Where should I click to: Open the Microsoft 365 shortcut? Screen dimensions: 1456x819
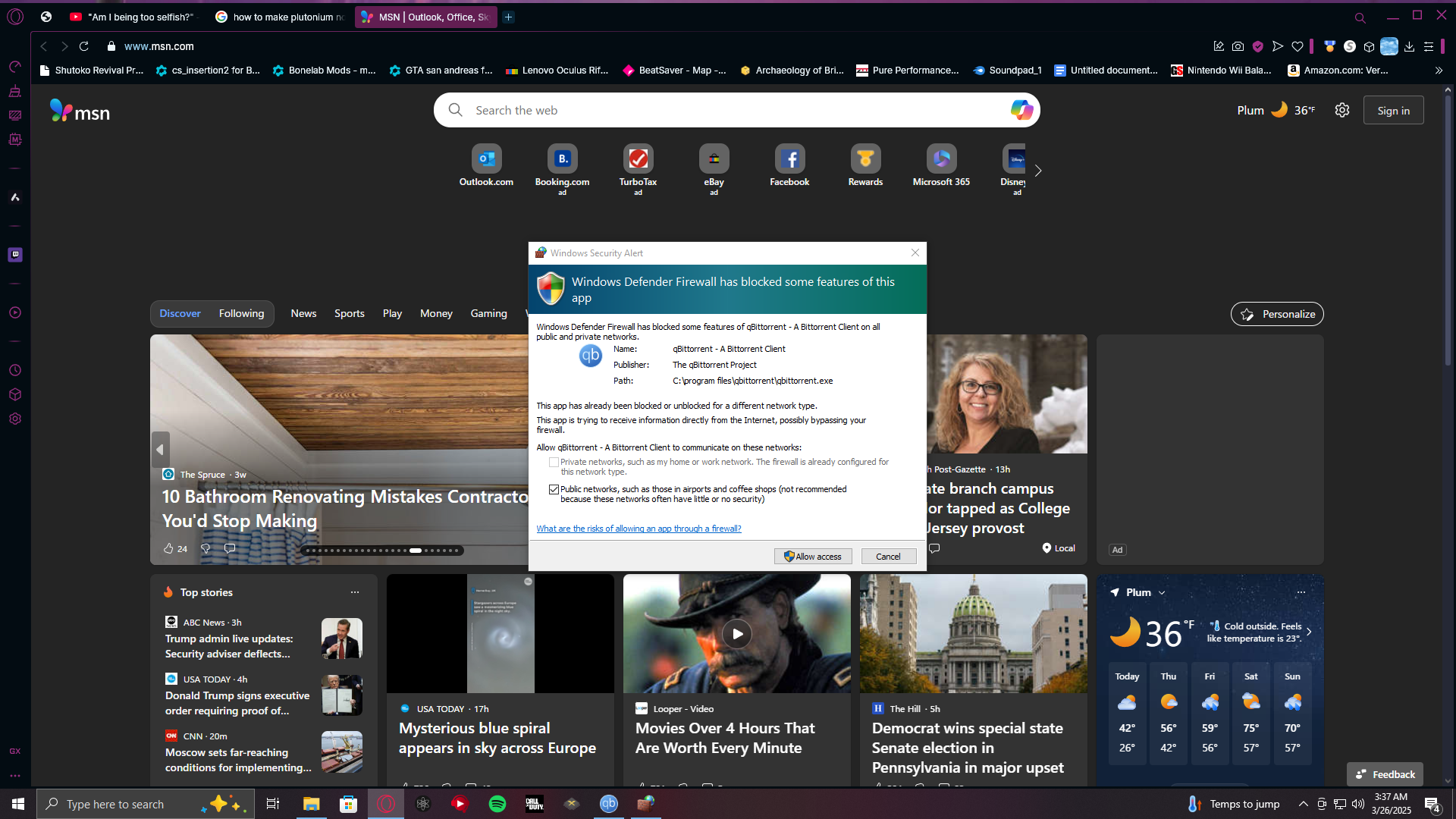point(941,166)
